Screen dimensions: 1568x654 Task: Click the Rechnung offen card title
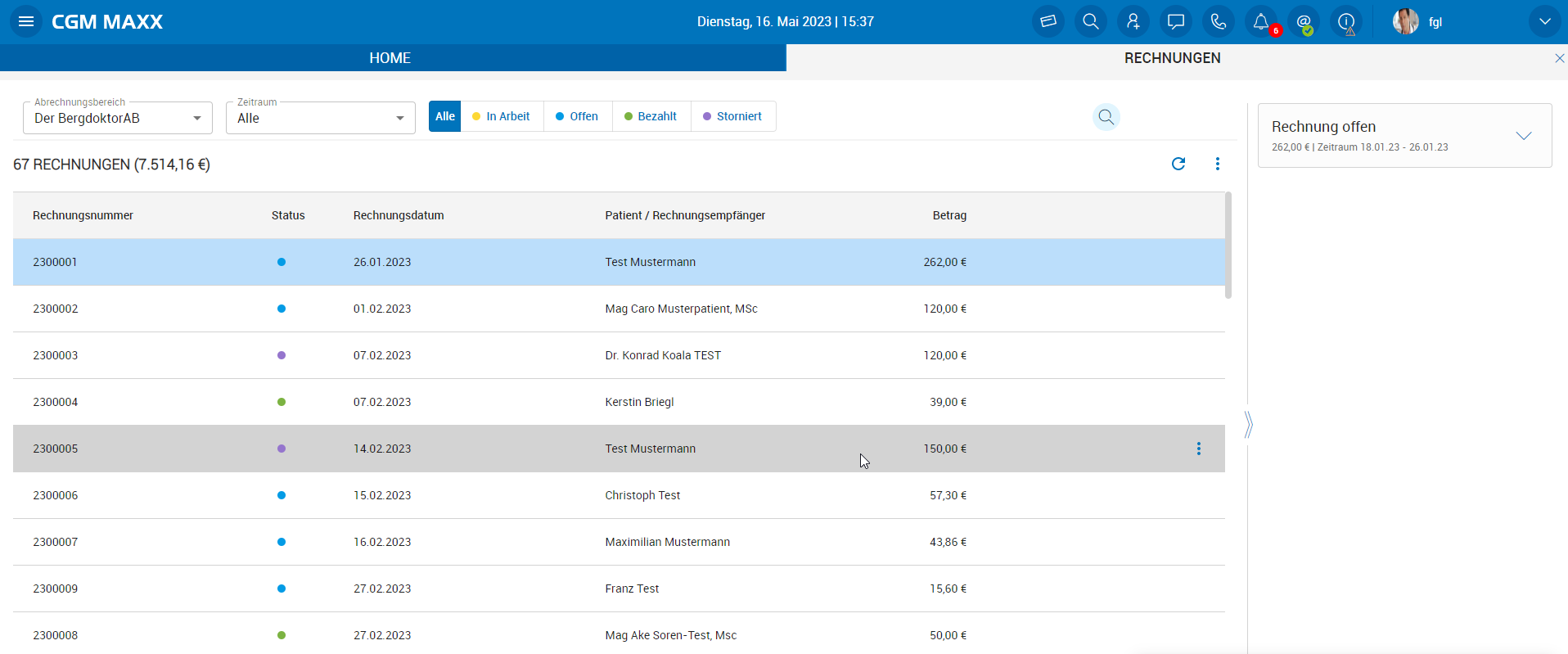click(1323, 127)
